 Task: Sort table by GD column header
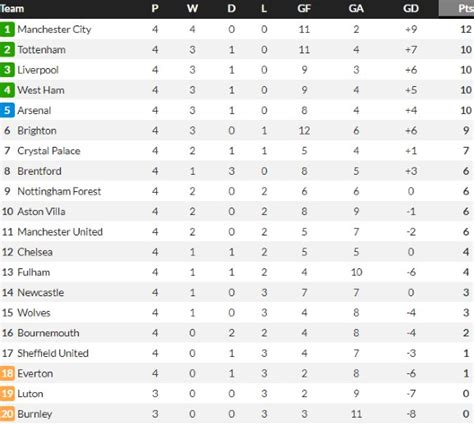[x=411, y=8]
